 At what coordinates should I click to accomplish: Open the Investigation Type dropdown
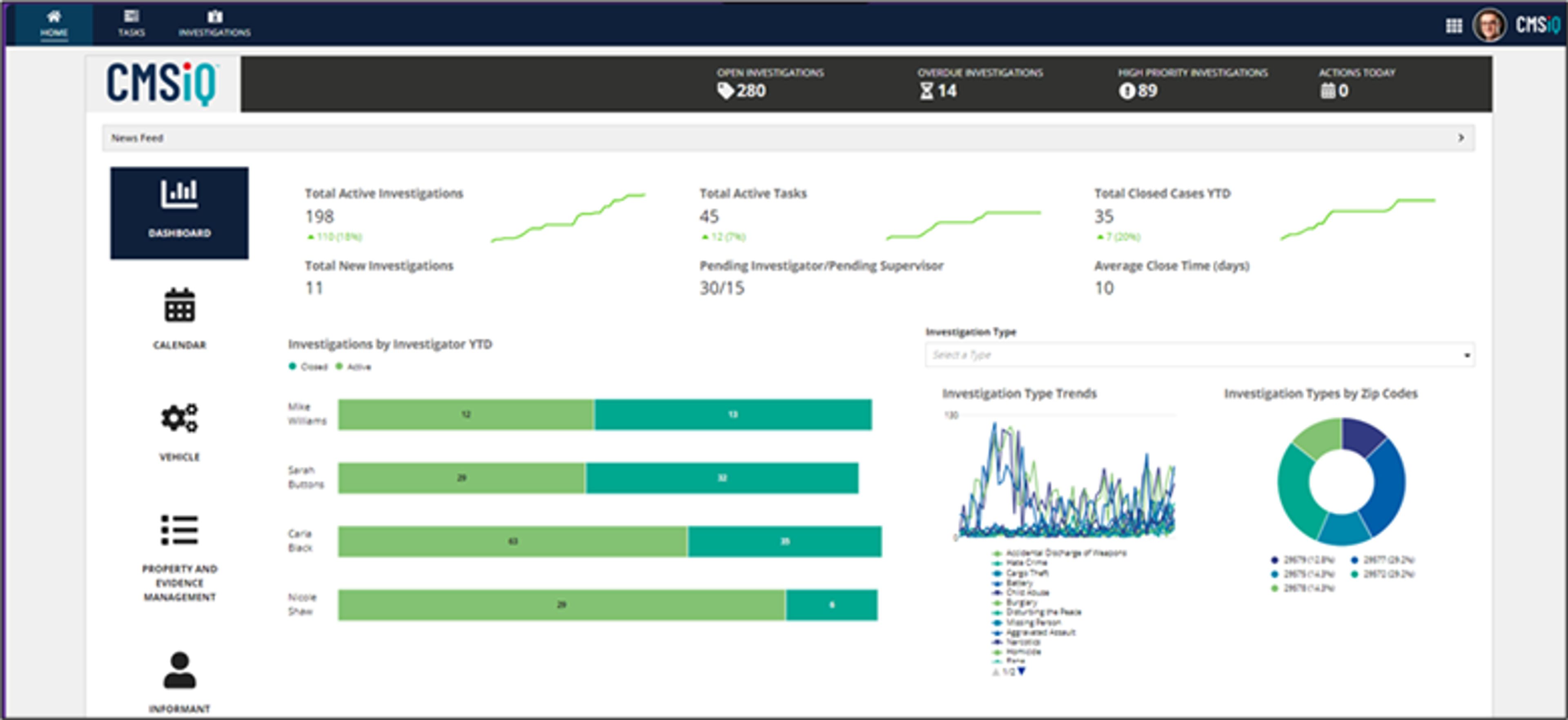(1199, 354)
